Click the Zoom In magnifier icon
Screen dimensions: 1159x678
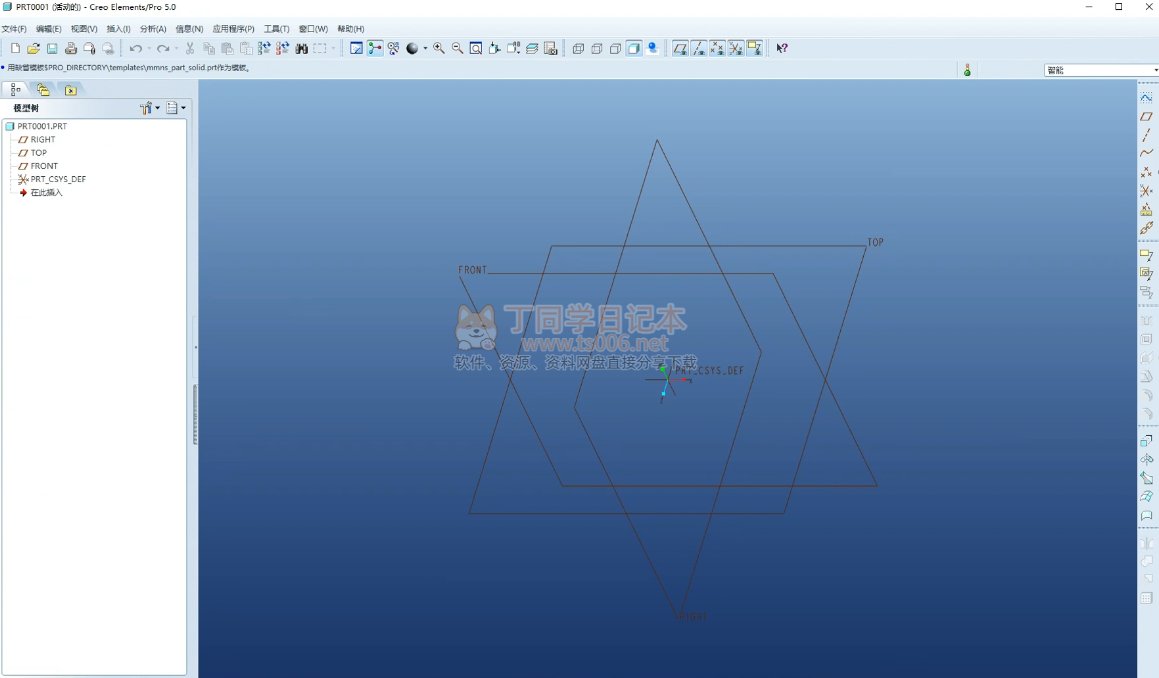439,48
